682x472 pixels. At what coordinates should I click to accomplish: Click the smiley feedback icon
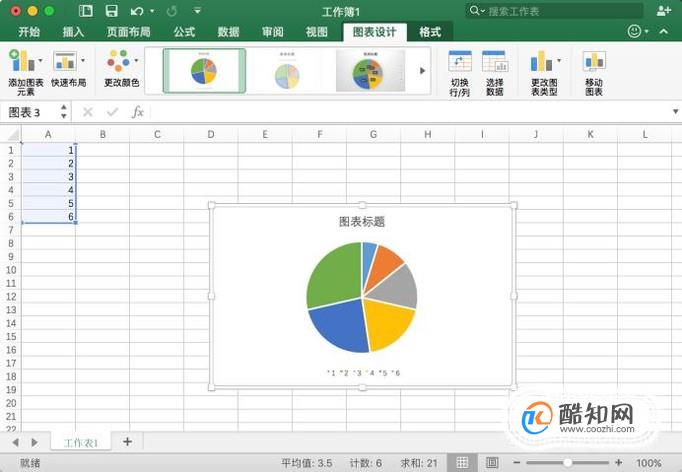click(x=635, y=31)
